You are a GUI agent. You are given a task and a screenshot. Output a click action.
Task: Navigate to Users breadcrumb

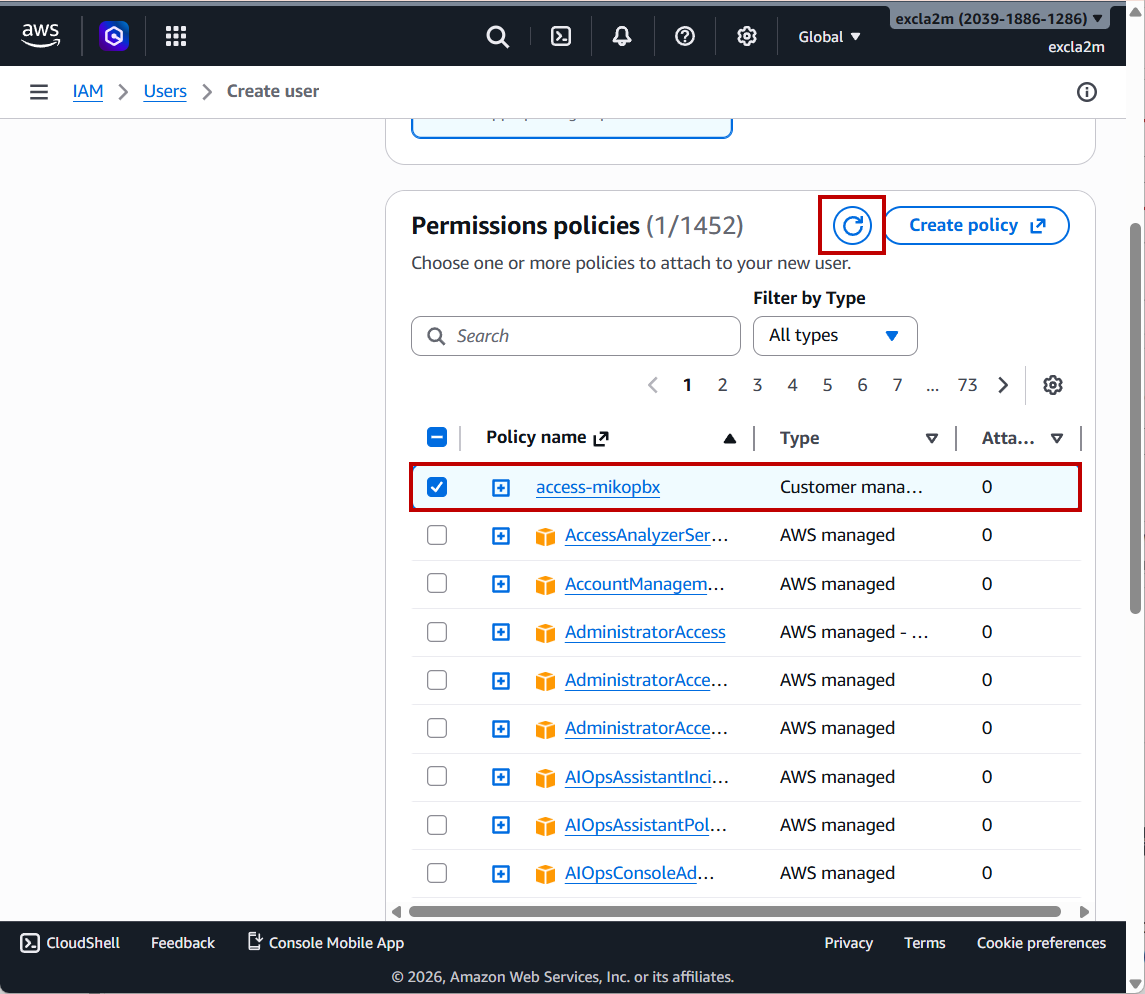coord(165,91)
